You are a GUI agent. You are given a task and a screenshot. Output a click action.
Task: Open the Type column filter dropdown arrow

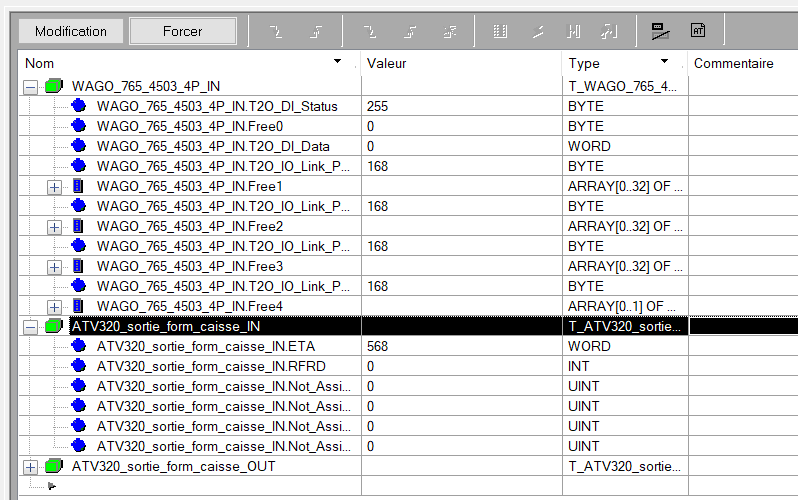(x=663, y=62)
